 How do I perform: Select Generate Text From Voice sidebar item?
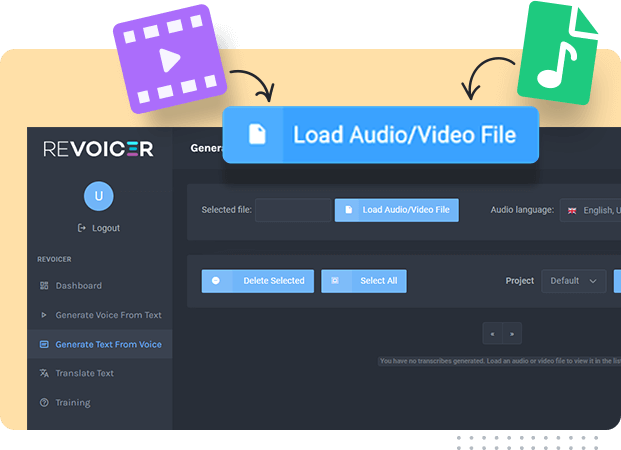(108, 344)
